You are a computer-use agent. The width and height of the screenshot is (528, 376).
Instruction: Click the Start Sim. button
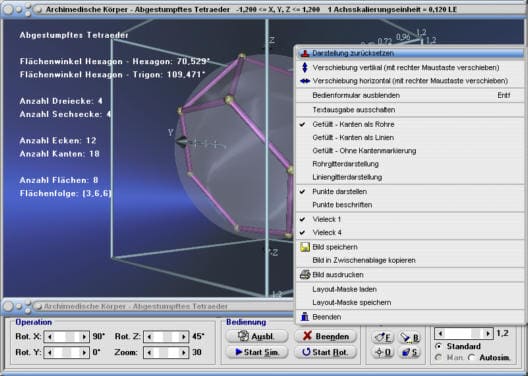(x=257, y=352)
